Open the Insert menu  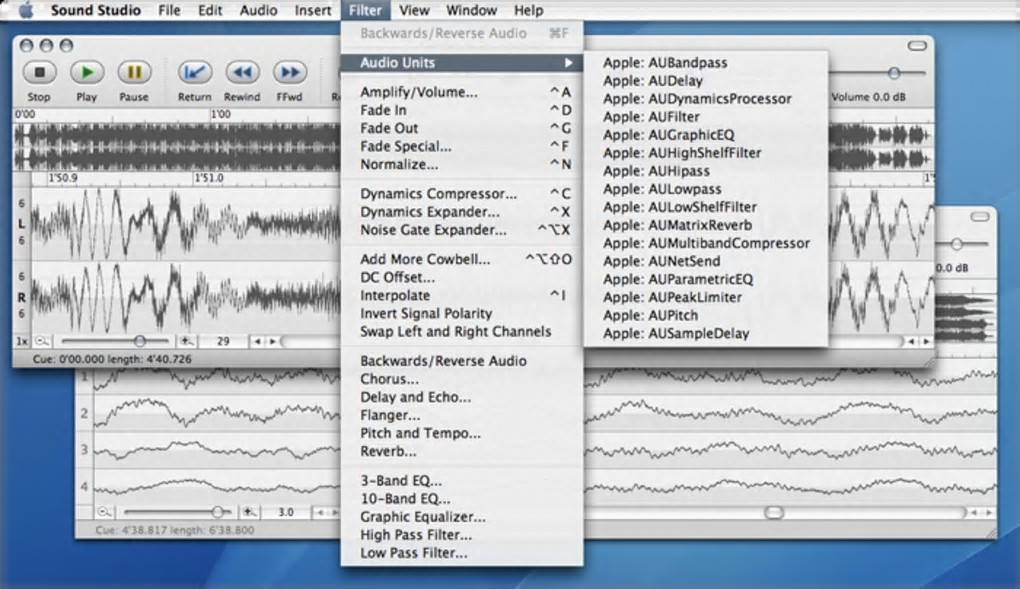[x=313, y=10]
